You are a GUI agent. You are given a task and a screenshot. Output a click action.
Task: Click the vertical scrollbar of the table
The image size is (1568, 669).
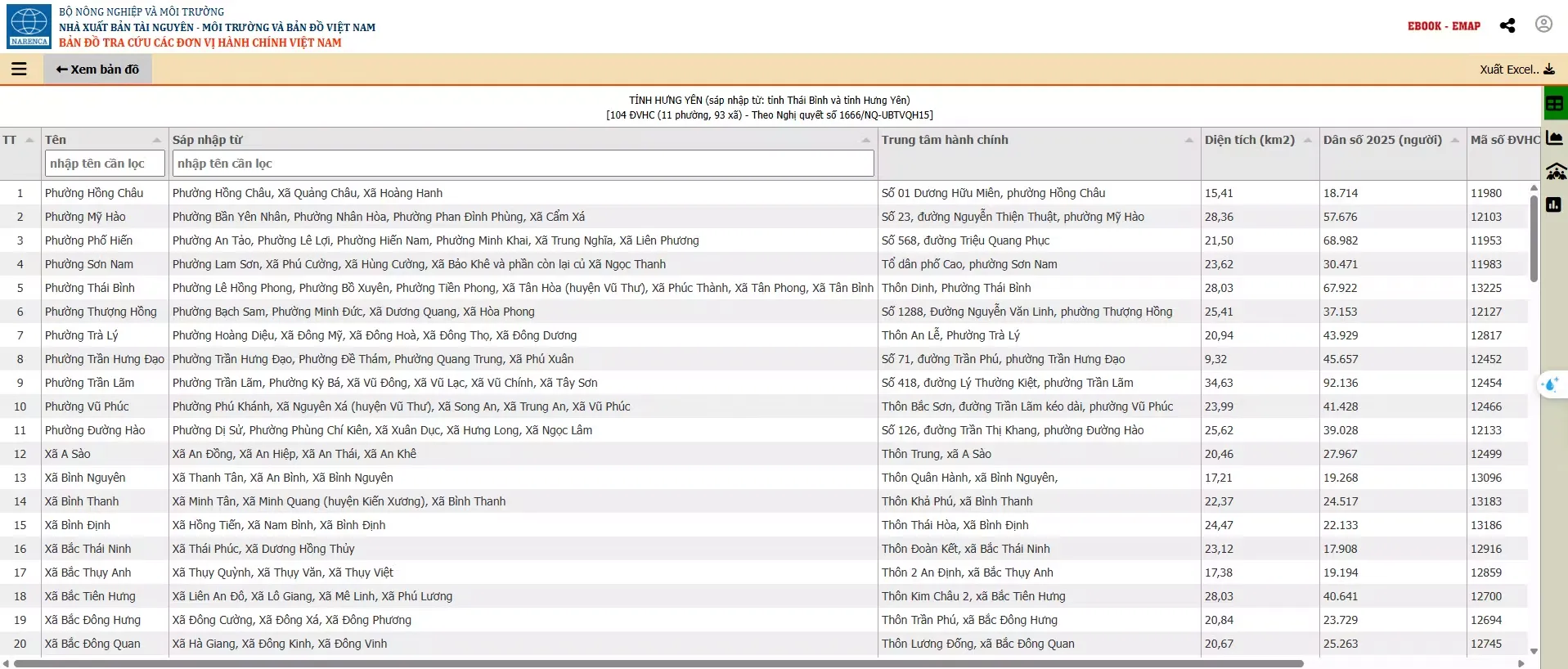[x=1534, y=237]
